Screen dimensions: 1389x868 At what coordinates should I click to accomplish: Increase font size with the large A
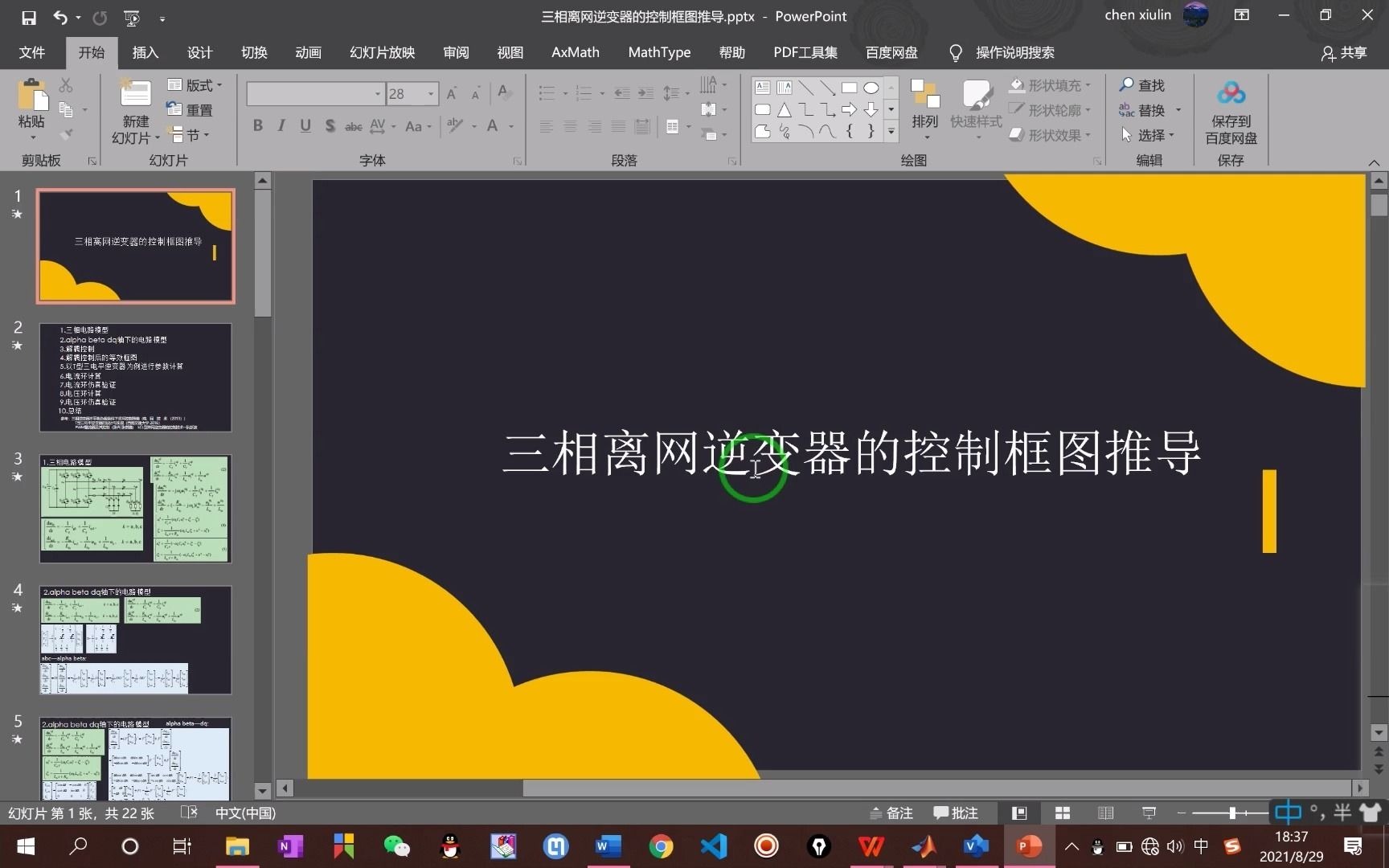pos(452,94)
